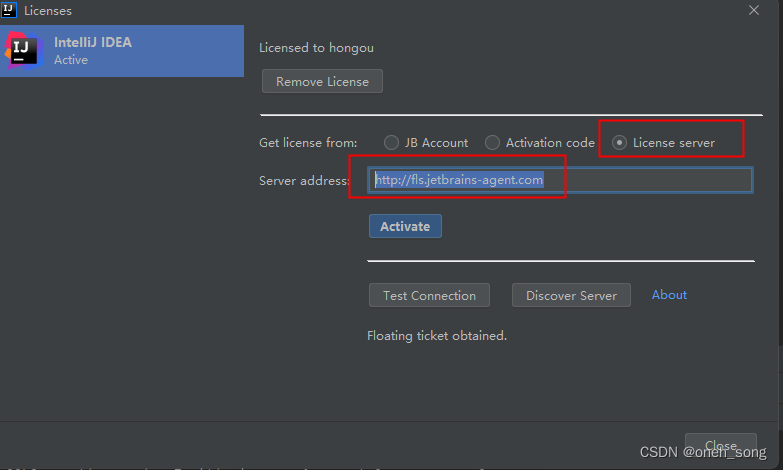
Task: Click the Activate button
Action: (x=405, y=226)
